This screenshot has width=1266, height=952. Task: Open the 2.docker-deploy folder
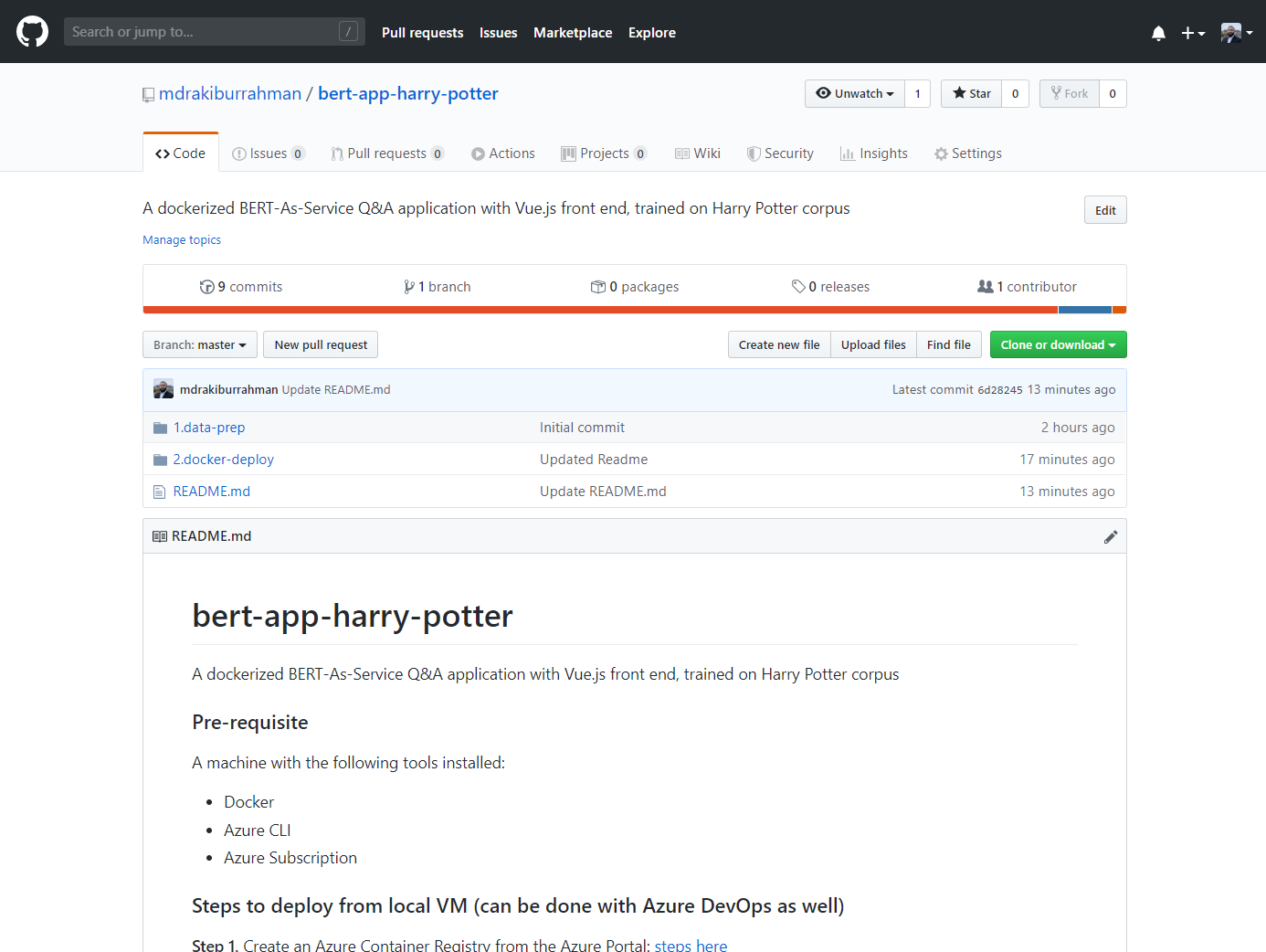[x=224, y=460]
